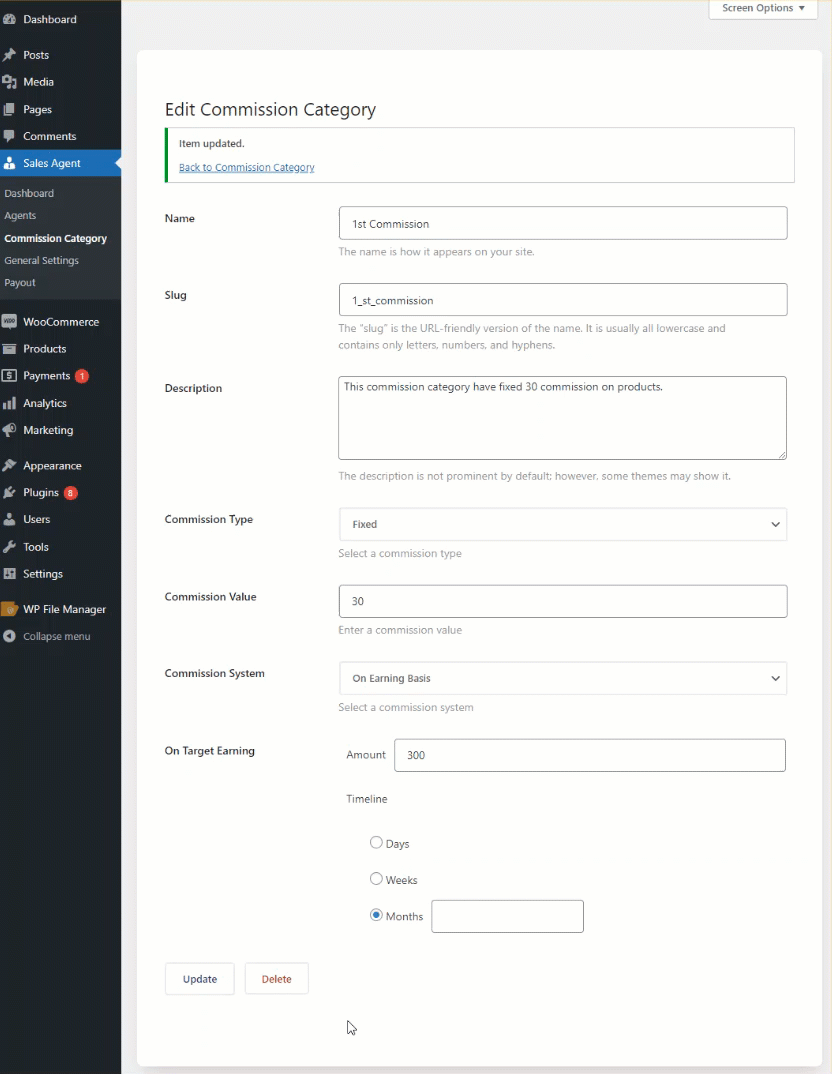Click the Plugins update badge 8

click(71, 492)
